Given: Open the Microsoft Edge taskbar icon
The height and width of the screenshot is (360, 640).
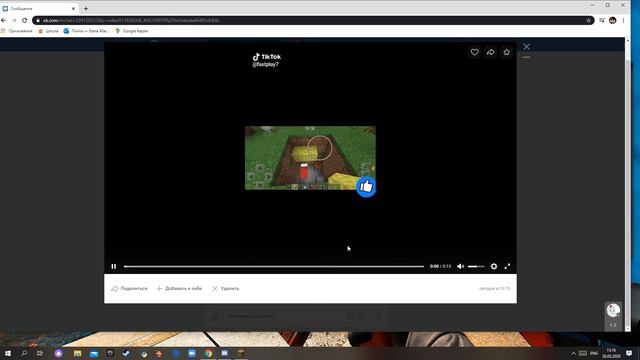Looking at the screenshot, I should pos(176,353).
